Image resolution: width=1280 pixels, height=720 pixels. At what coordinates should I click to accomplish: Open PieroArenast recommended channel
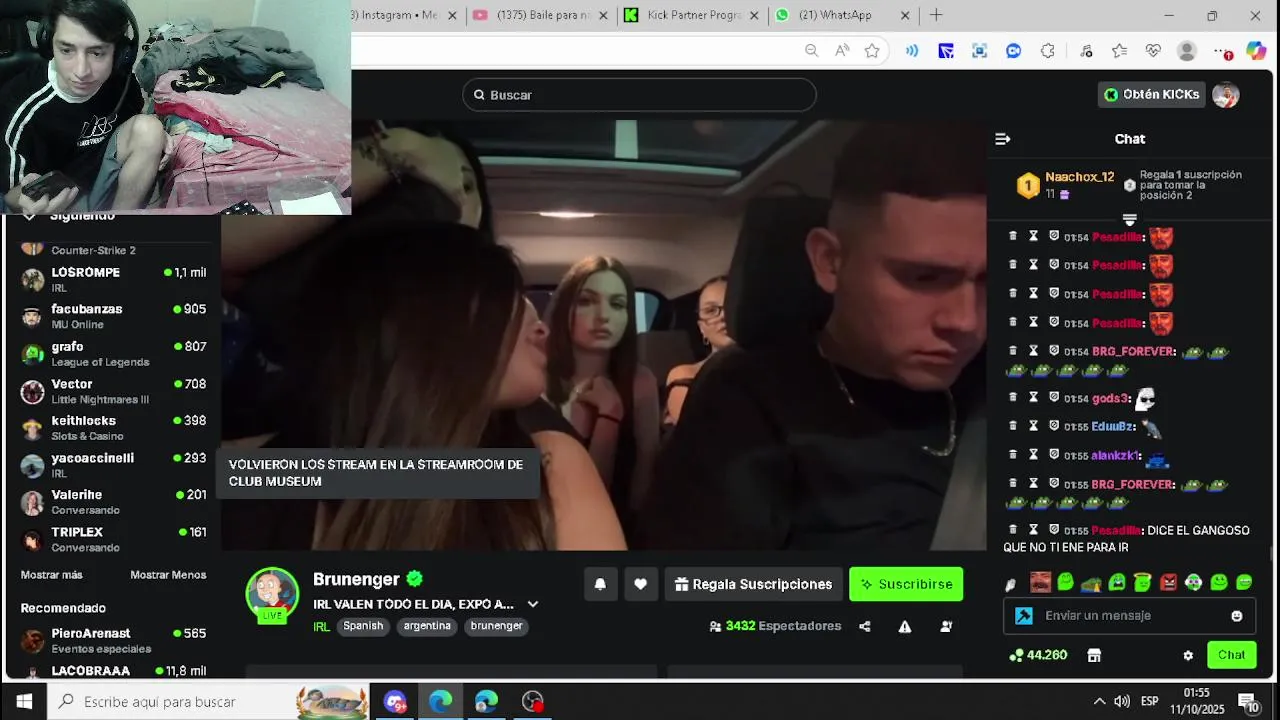coord(113,640)
